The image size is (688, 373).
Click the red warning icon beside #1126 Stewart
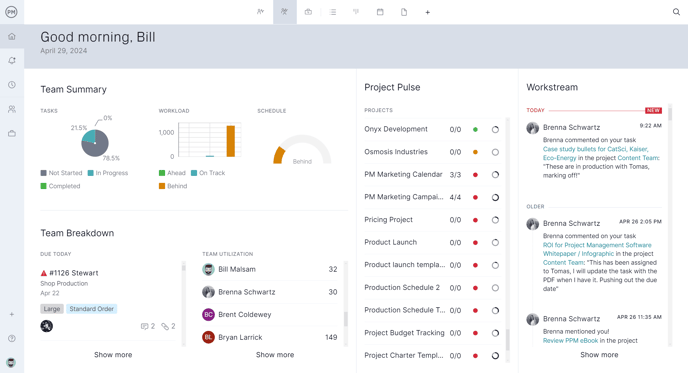43,273
